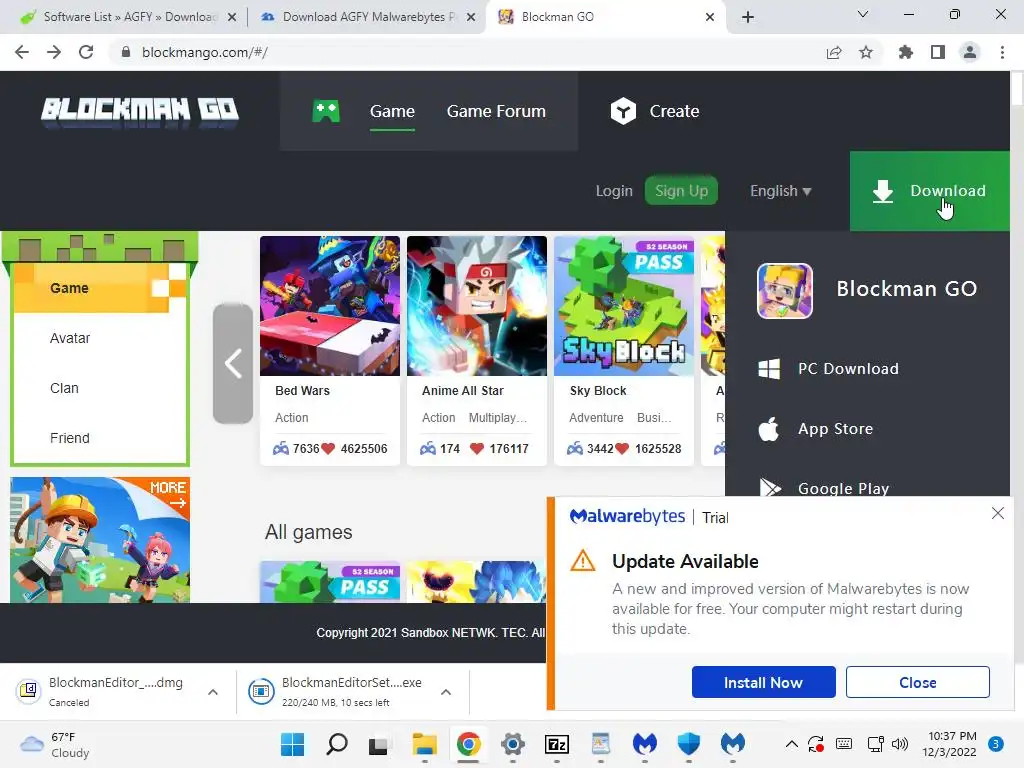1024x768 pixels.
Task: Click the green gamepad icon
Action: [x=326, y=111]
